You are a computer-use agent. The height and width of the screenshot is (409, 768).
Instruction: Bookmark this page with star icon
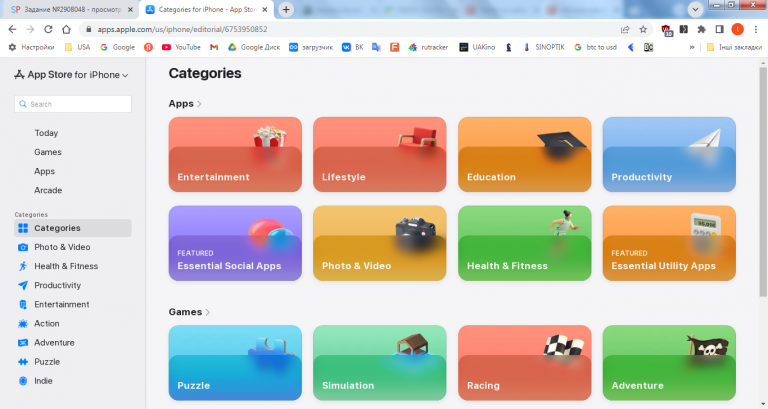pyautogui.click(x=643, y=29)
